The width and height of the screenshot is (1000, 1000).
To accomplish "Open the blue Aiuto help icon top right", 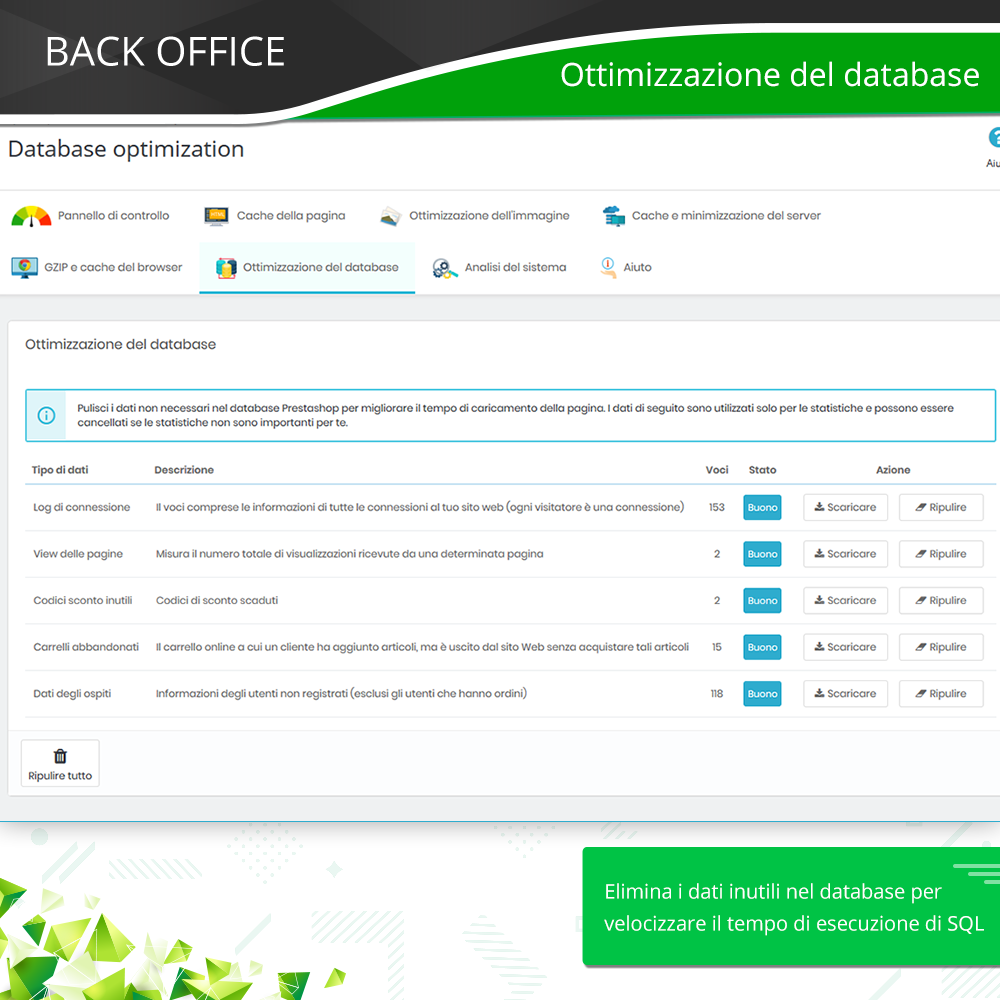I will tap(994, 138).
